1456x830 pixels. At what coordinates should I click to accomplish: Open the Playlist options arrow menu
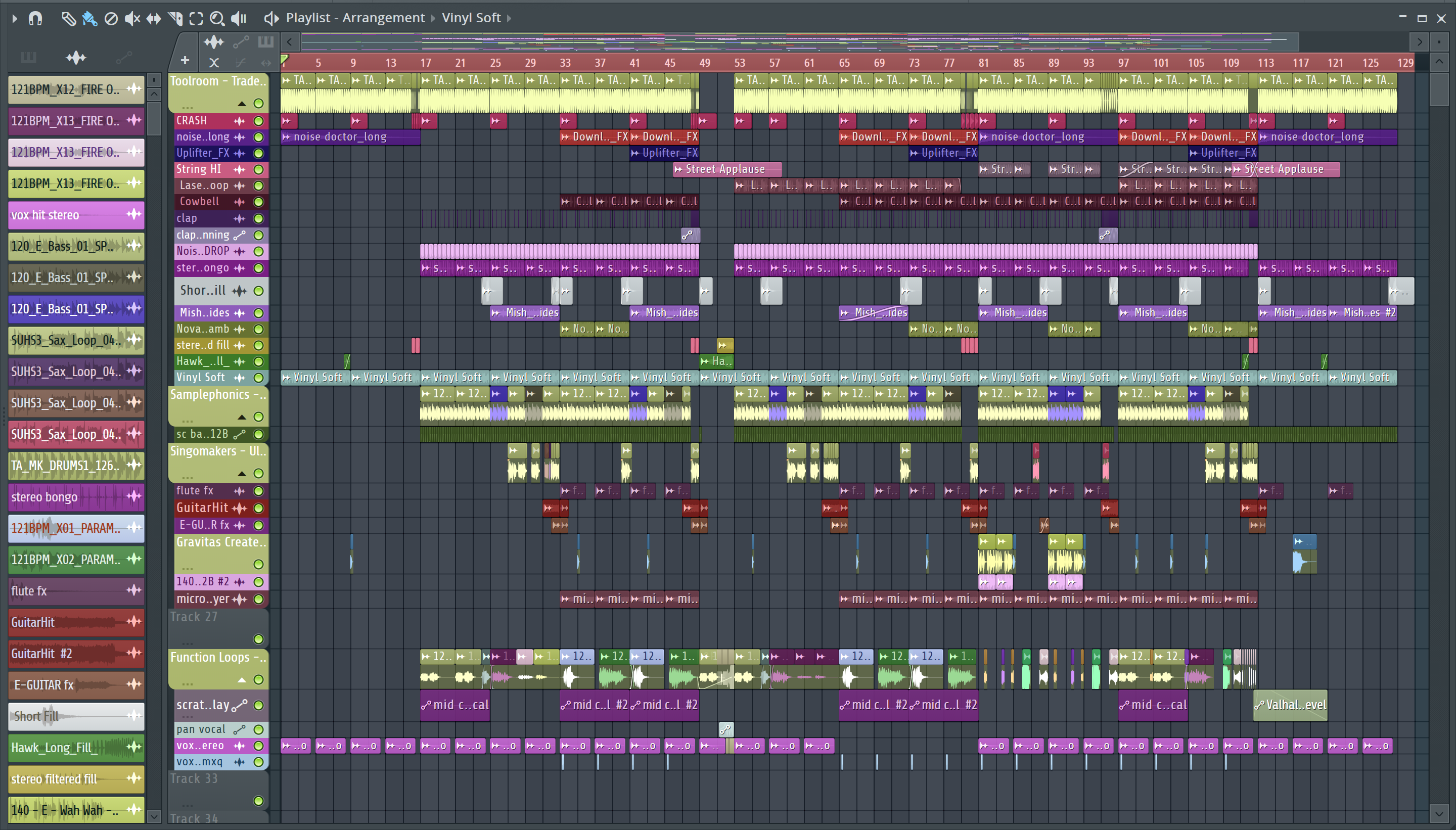pyautogui.click(x=15, y=19)
